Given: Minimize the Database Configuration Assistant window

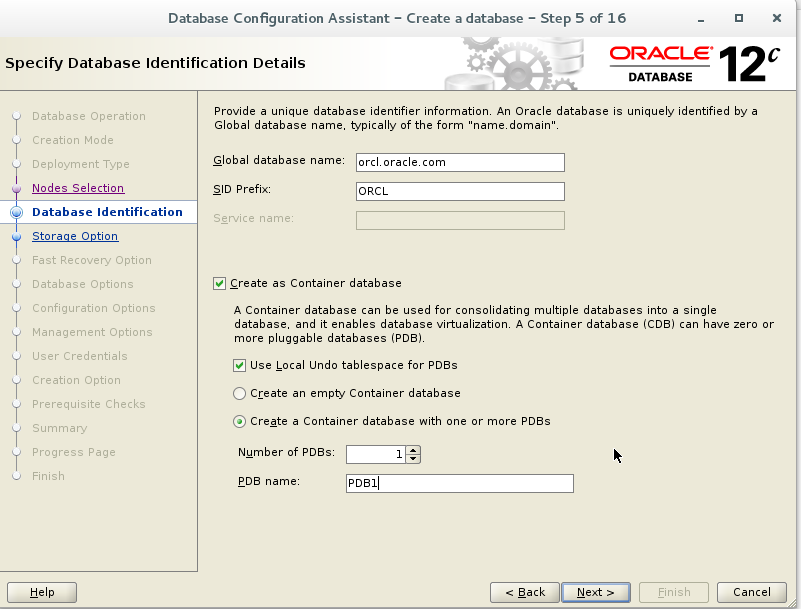Looking at the screenshot, I should [x=701, y=19].
